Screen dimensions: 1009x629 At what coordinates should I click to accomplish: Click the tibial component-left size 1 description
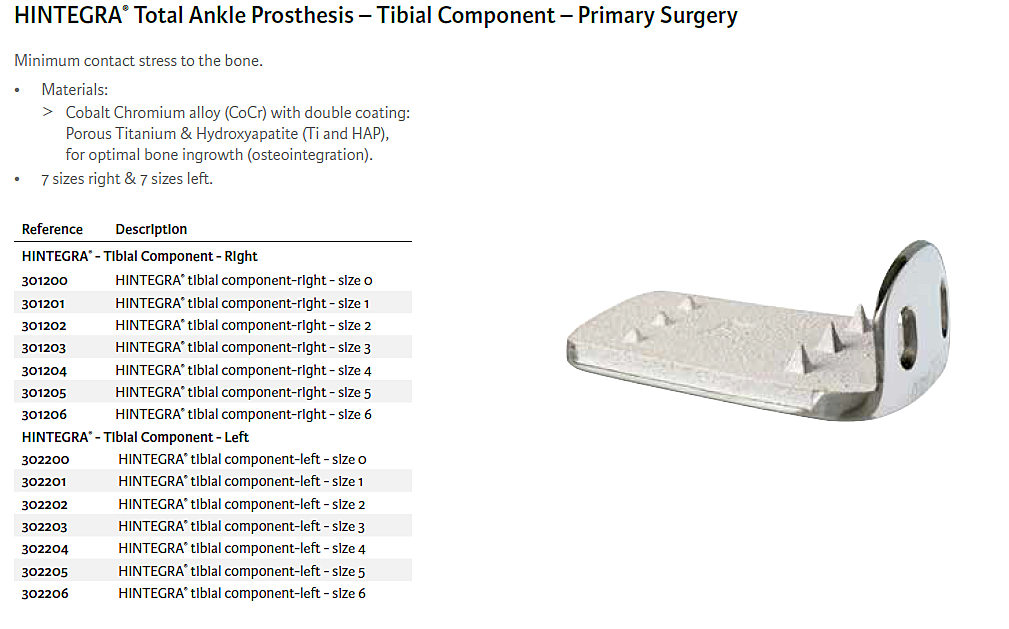[x=241, y=482]
